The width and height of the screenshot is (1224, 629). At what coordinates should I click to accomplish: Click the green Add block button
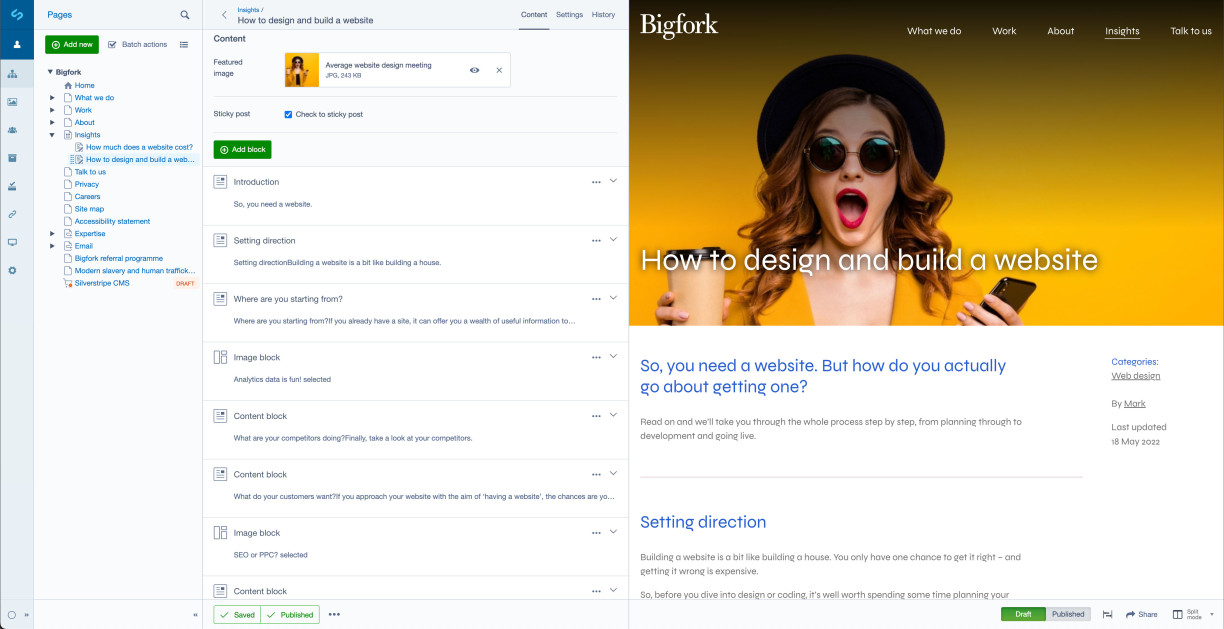[242, 149]
